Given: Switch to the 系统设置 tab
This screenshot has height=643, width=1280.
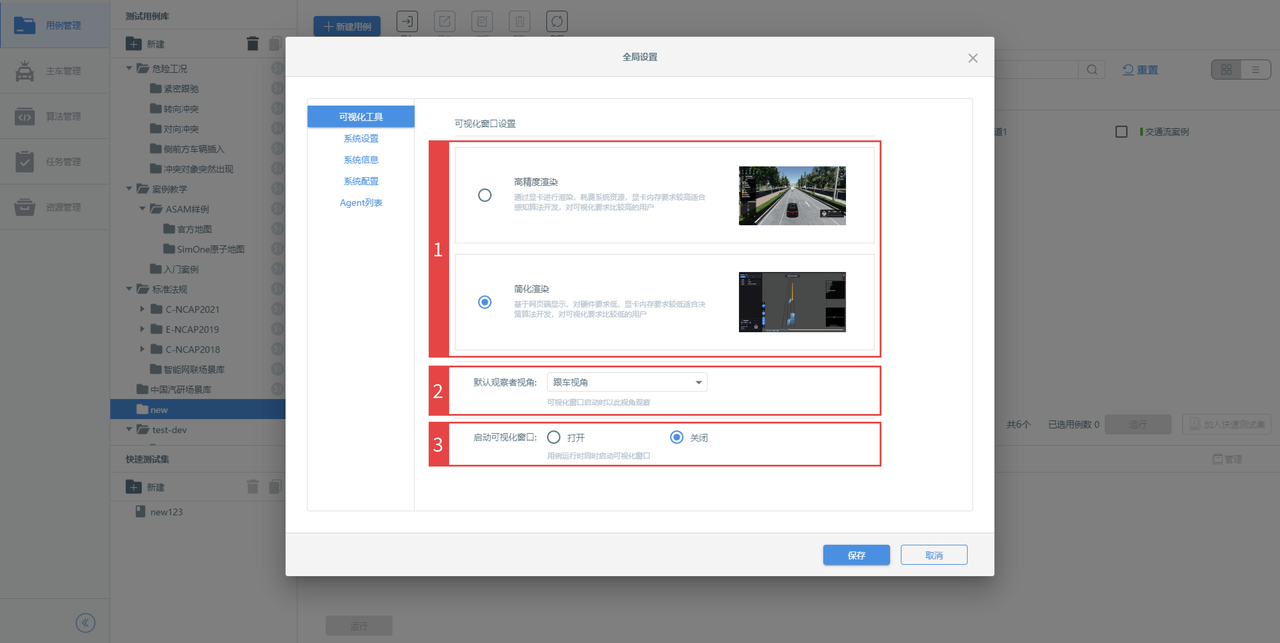Looking at the screenshot, I should (x=361, y=139).
